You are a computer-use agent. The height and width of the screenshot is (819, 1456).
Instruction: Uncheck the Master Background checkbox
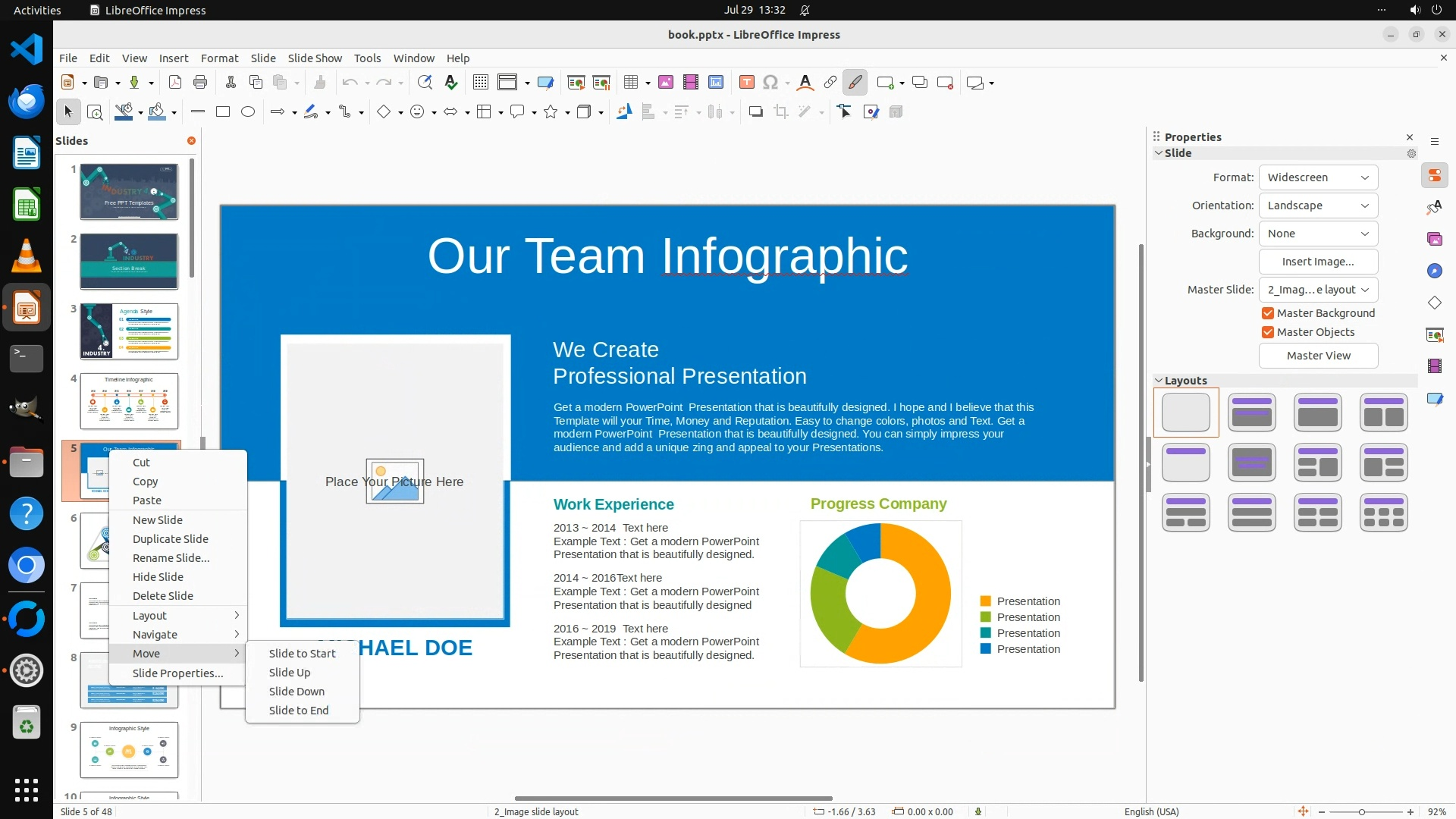coord(1267,313)
